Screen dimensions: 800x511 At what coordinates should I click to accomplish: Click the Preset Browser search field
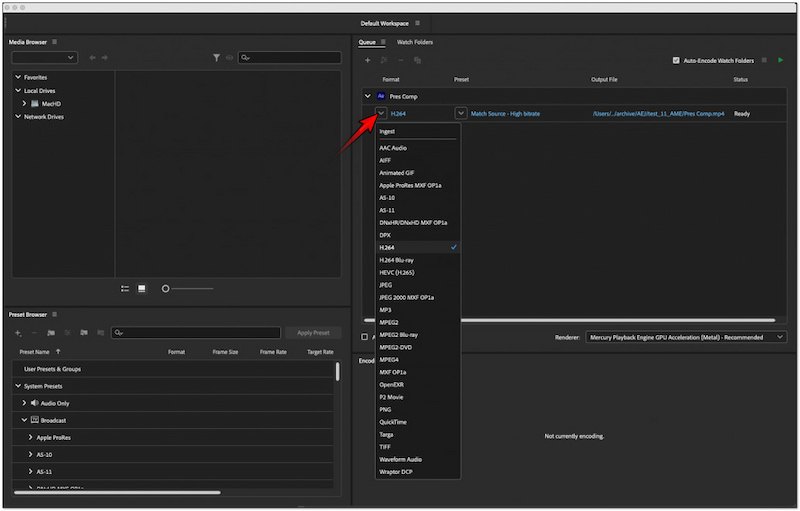point(194,332)
